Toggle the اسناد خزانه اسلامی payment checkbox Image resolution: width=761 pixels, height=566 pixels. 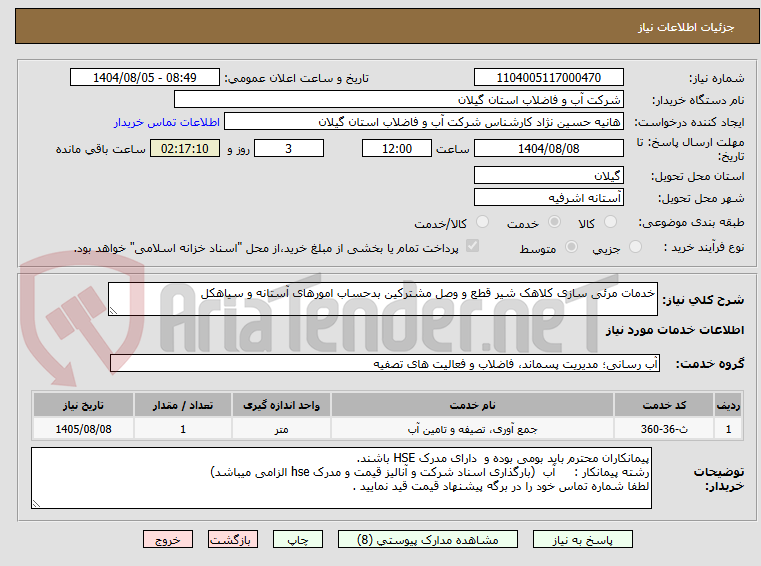click(472, 246)
